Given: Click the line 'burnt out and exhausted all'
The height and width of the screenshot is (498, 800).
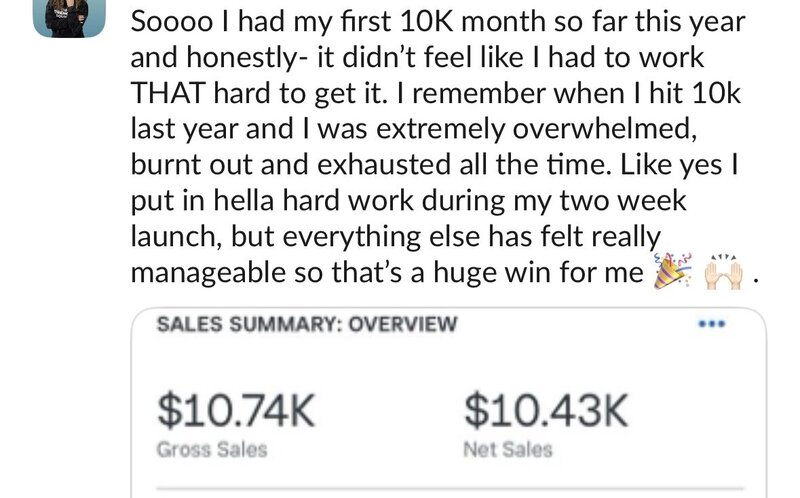Looking at the screenshot, I should [x=434, y=164].
